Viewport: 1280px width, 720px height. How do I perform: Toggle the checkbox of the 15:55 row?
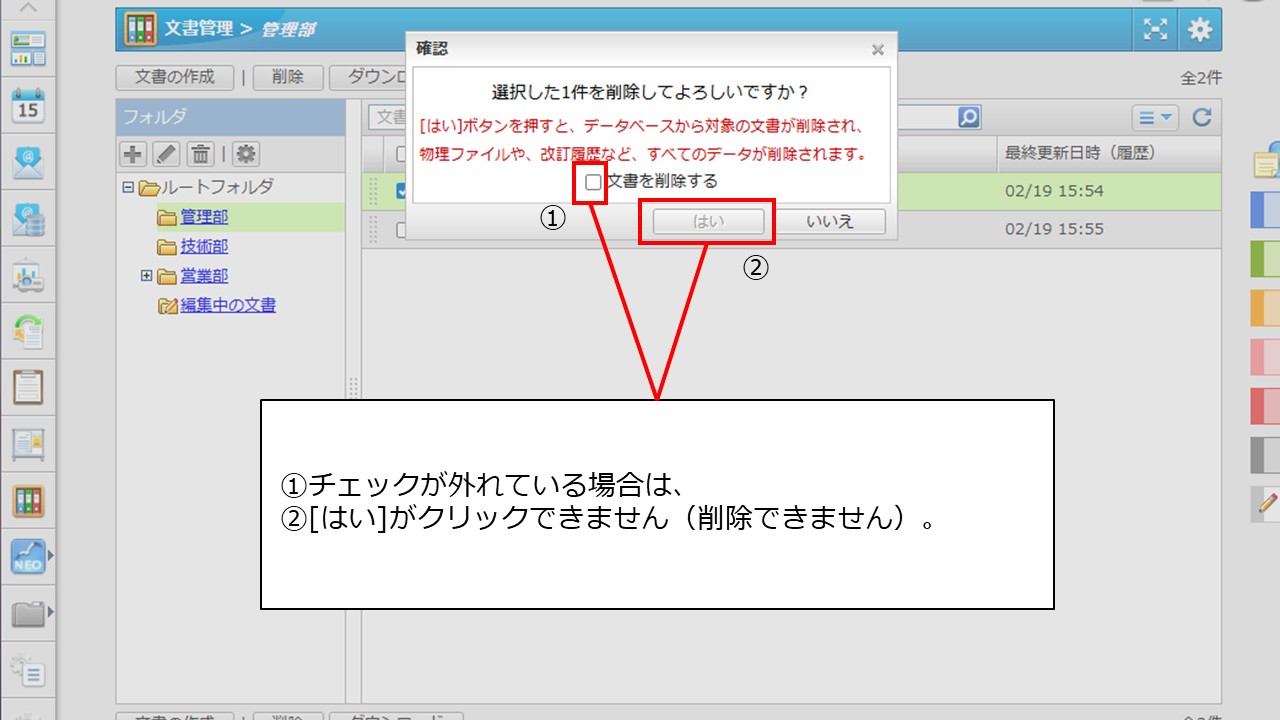[401, 229]
